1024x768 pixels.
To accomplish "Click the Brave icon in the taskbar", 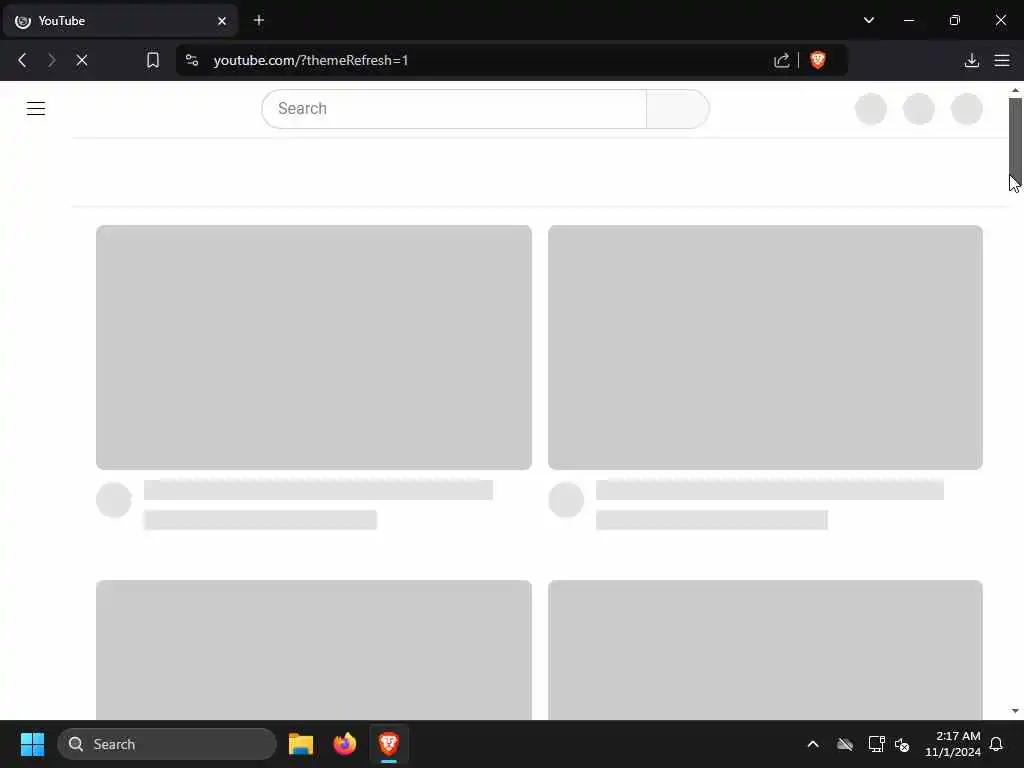I will click(x=389, y=743).
